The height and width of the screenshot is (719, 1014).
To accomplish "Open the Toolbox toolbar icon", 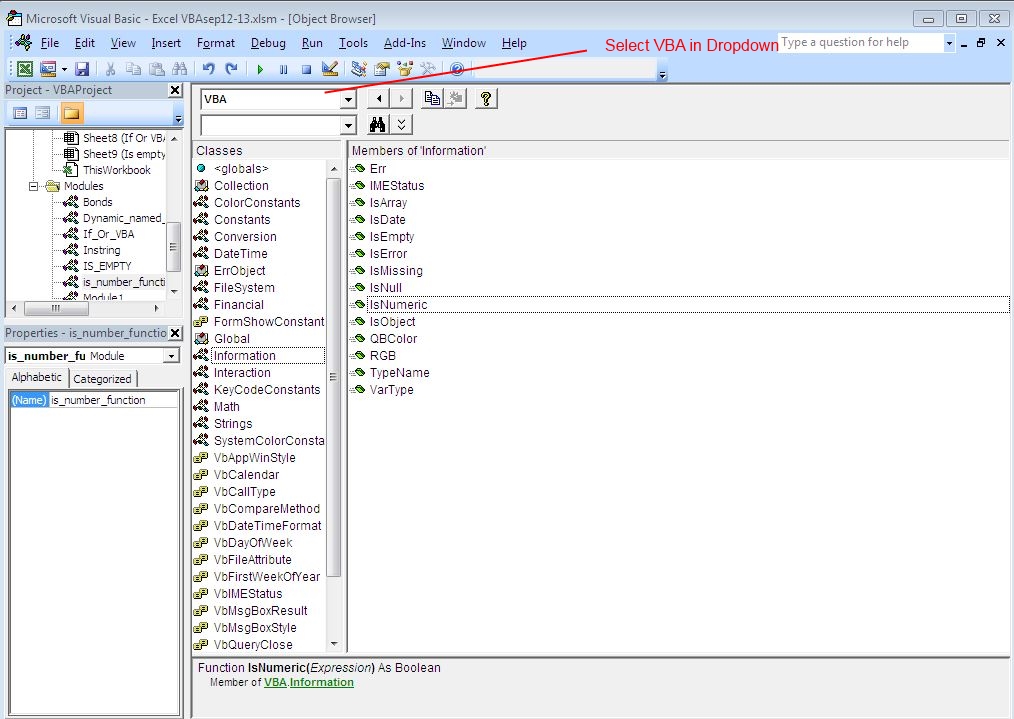I will point(427,69).
